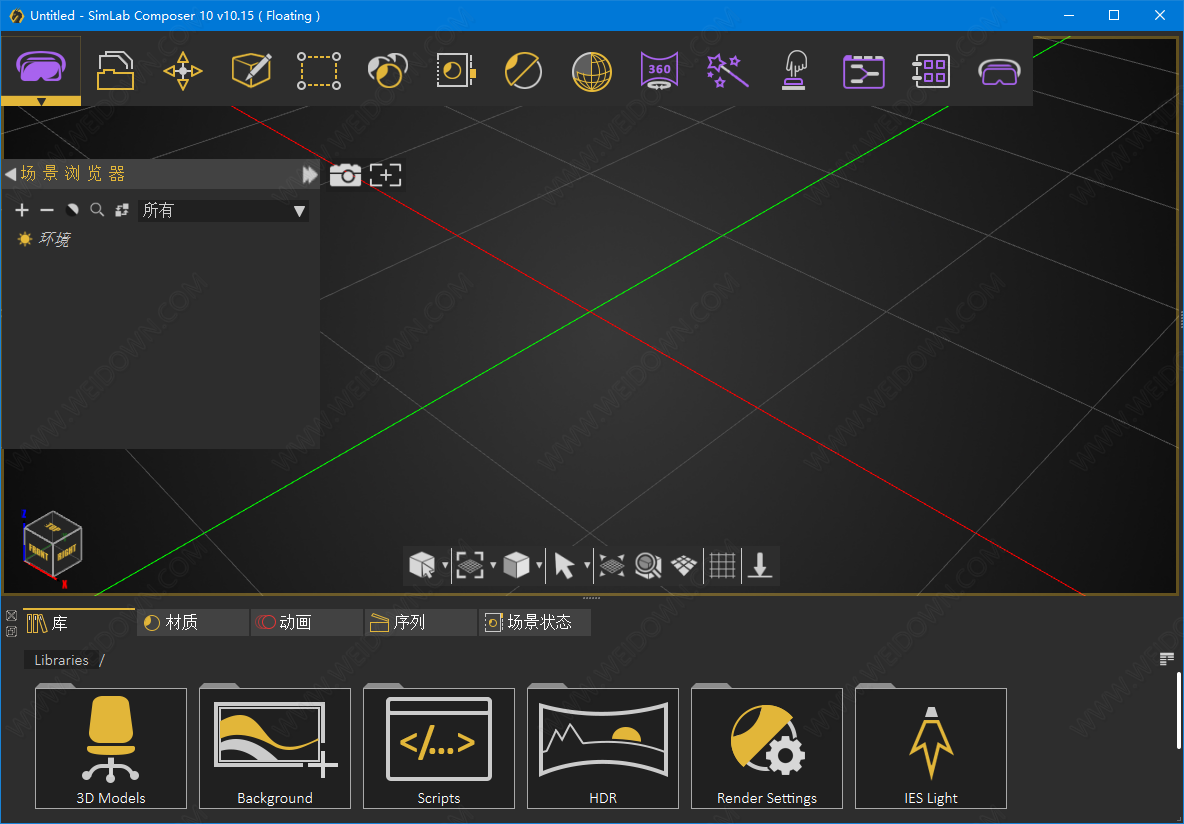Select the cursor arrow selection tool
Viewport: 1184px width, 824px height.
[564, 565]
